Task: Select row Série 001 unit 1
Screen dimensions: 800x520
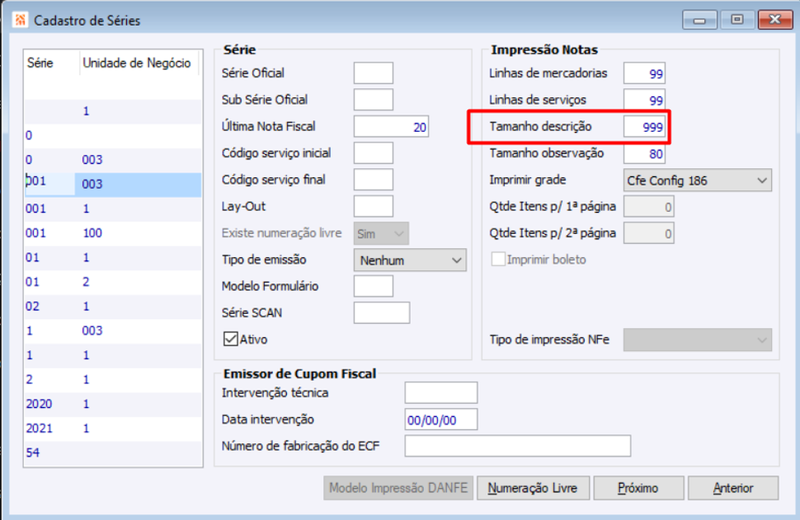Action: click(x=113, y=209)
